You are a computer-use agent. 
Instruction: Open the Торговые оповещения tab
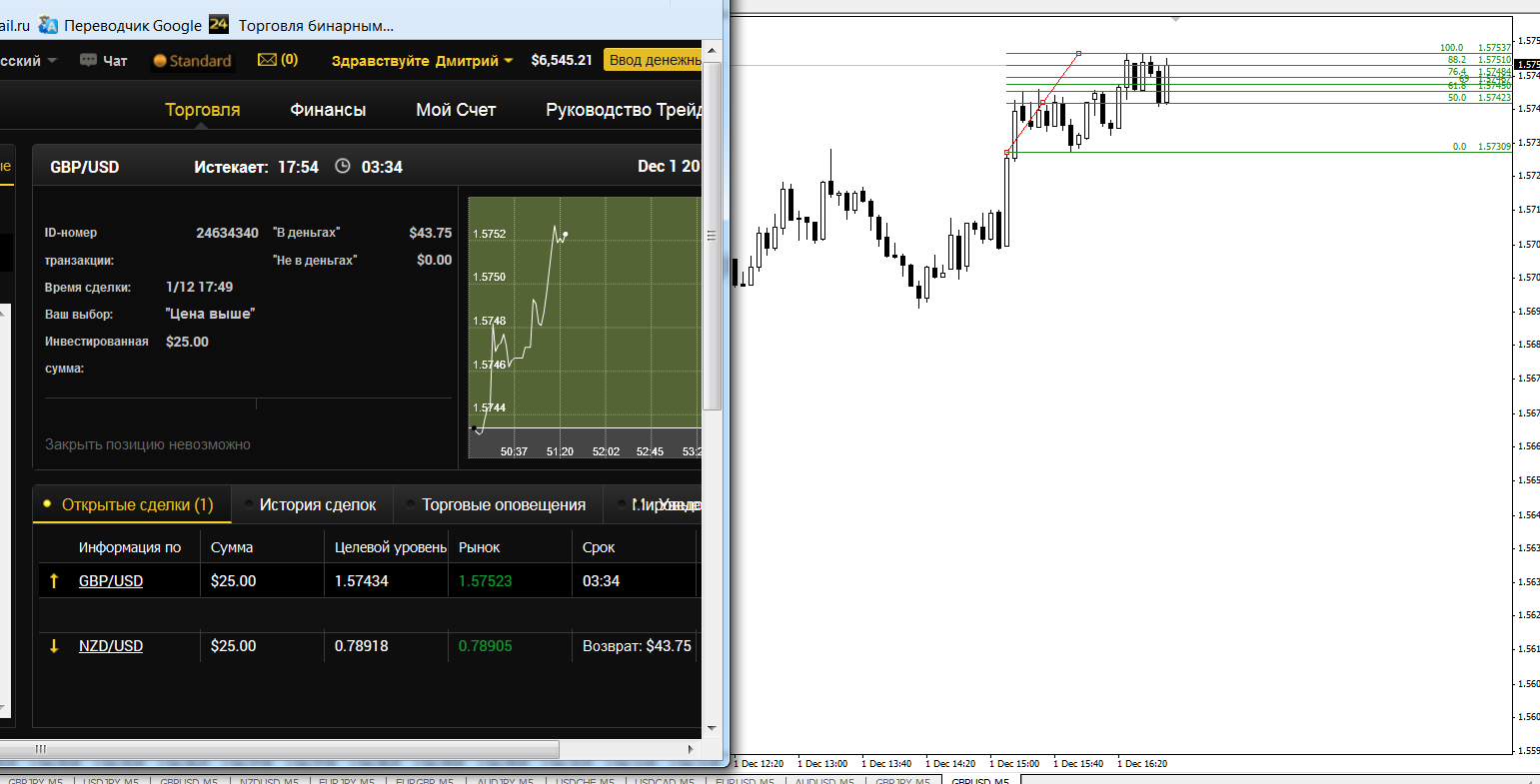coord(498,504)
